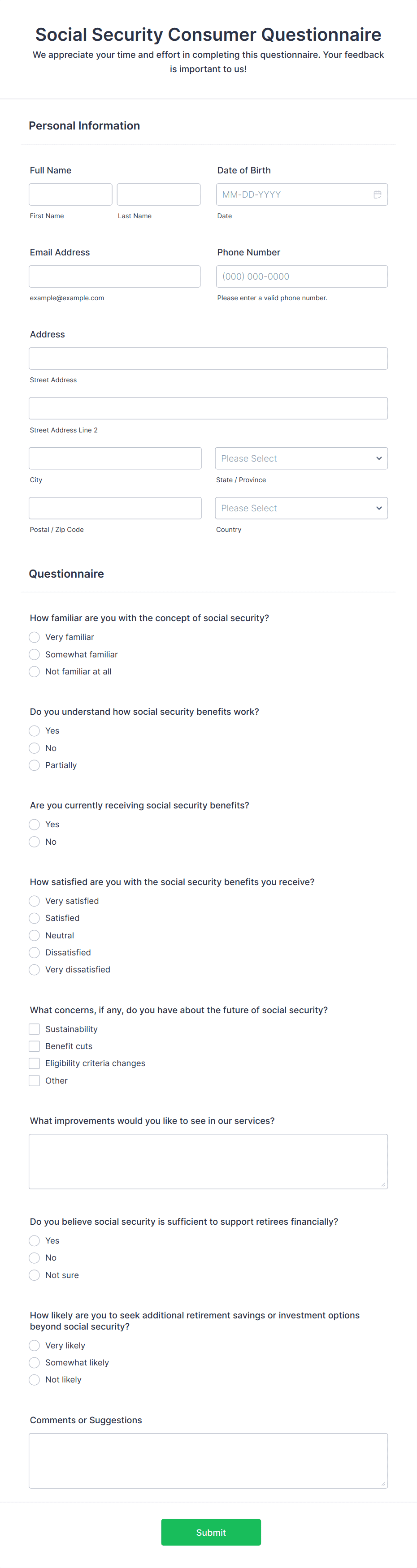Screen dimensions: 417x1568
Task: Select "Not sure" about retiree support
Action: click(x=34, y=1274)
